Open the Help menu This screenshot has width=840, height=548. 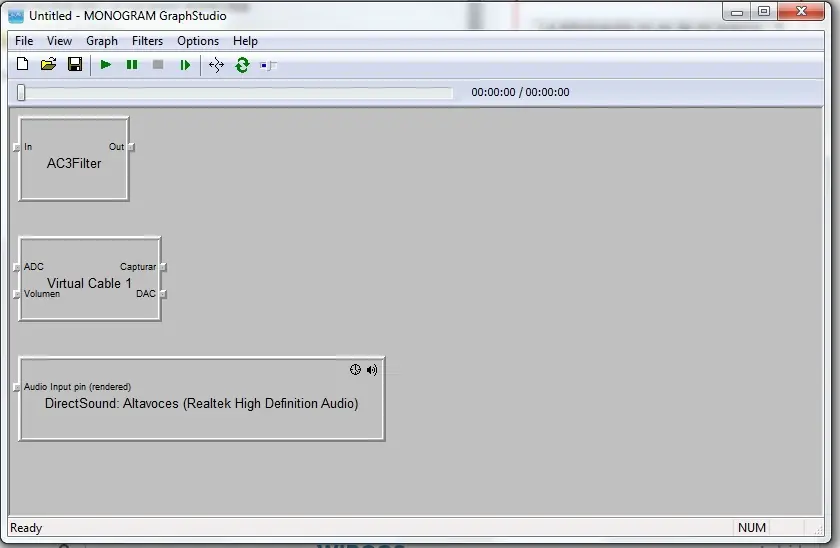tap(245, 41)
